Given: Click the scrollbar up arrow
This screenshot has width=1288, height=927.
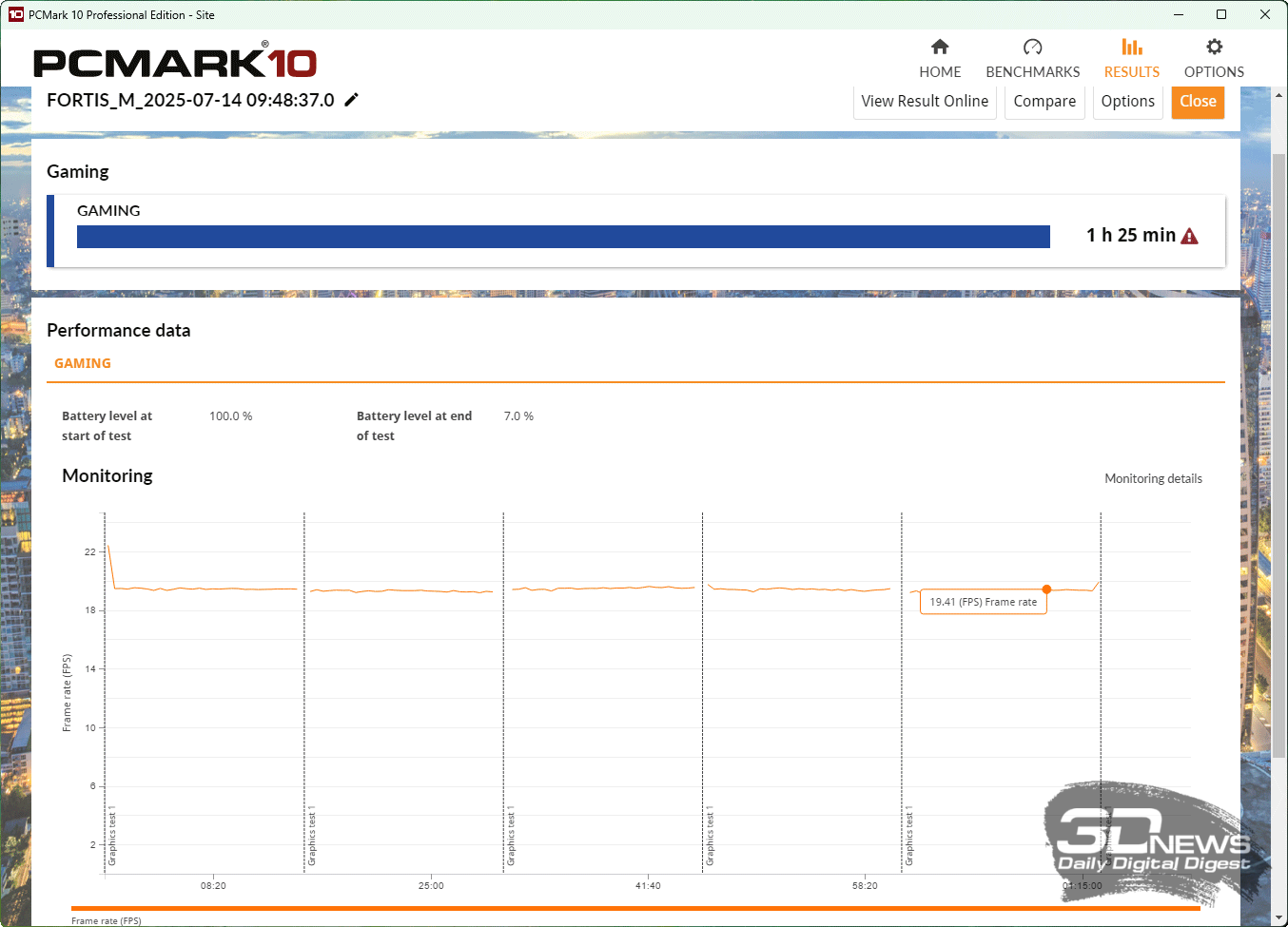Looking at the screenshot, I should point(1279,94).
